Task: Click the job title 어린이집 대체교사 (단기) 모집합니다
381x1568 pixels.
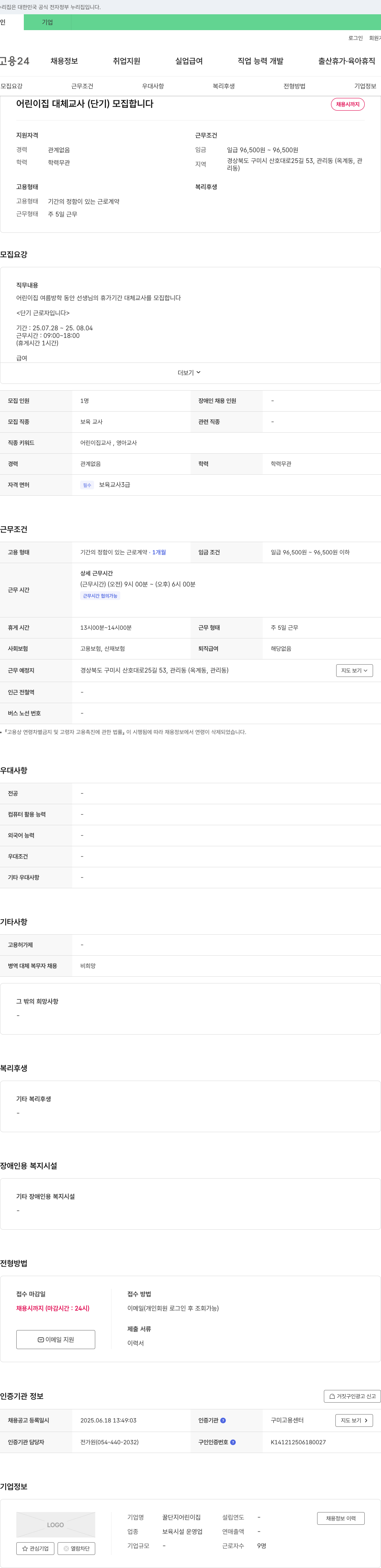Action: pos(85,104)
